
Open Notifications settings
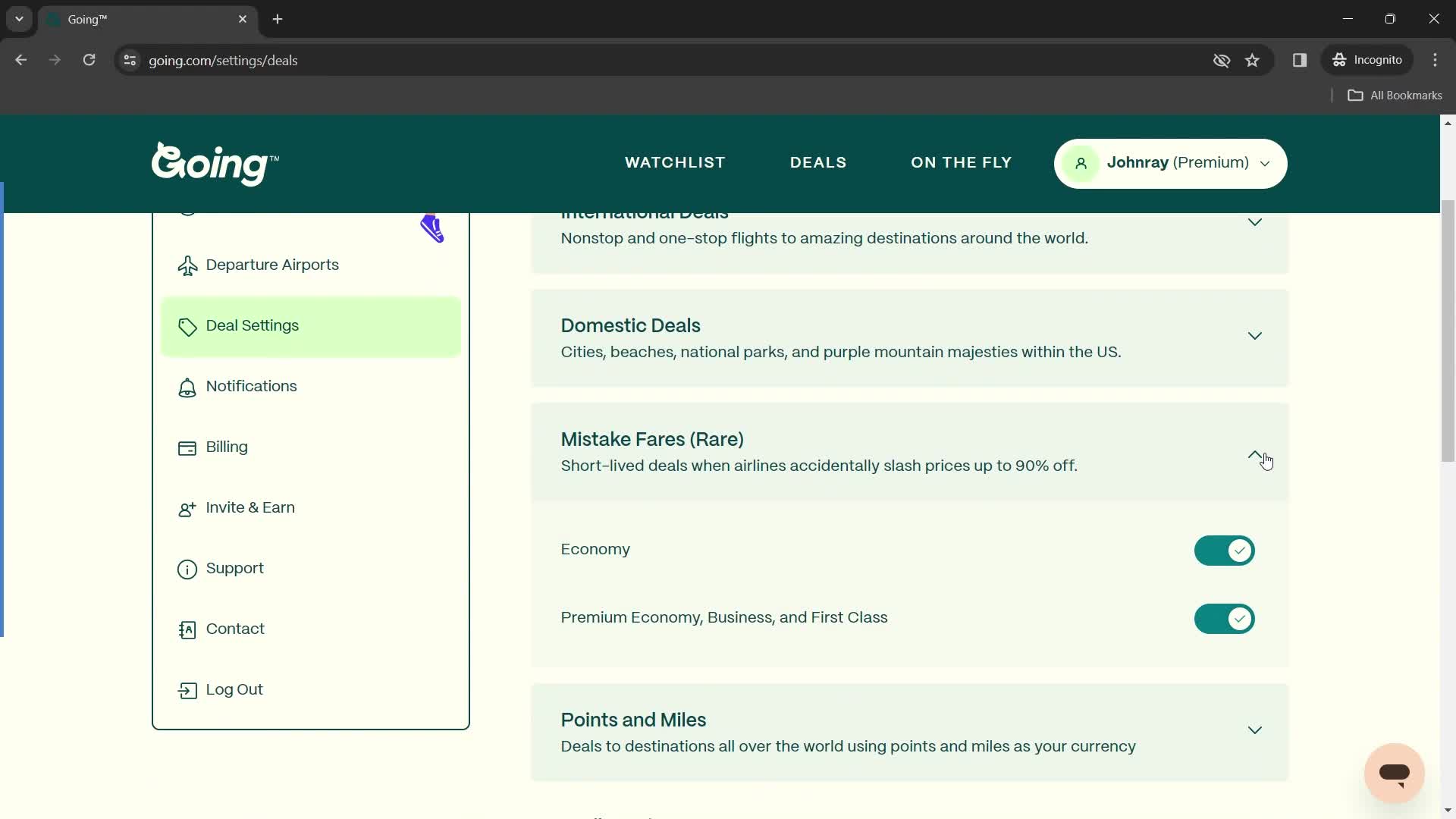(311, 387)
